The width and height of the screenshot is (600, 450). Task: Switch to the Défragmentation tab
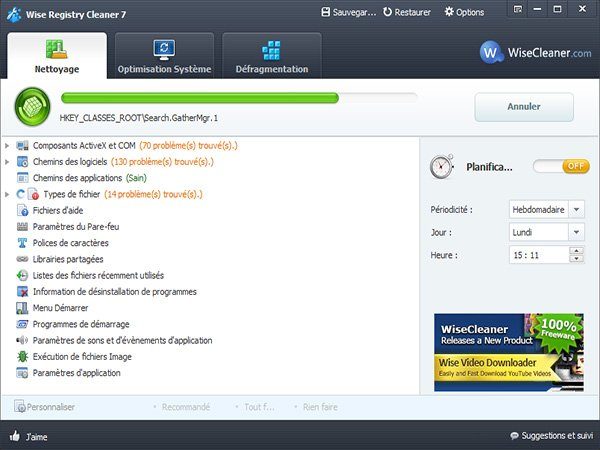272,56
